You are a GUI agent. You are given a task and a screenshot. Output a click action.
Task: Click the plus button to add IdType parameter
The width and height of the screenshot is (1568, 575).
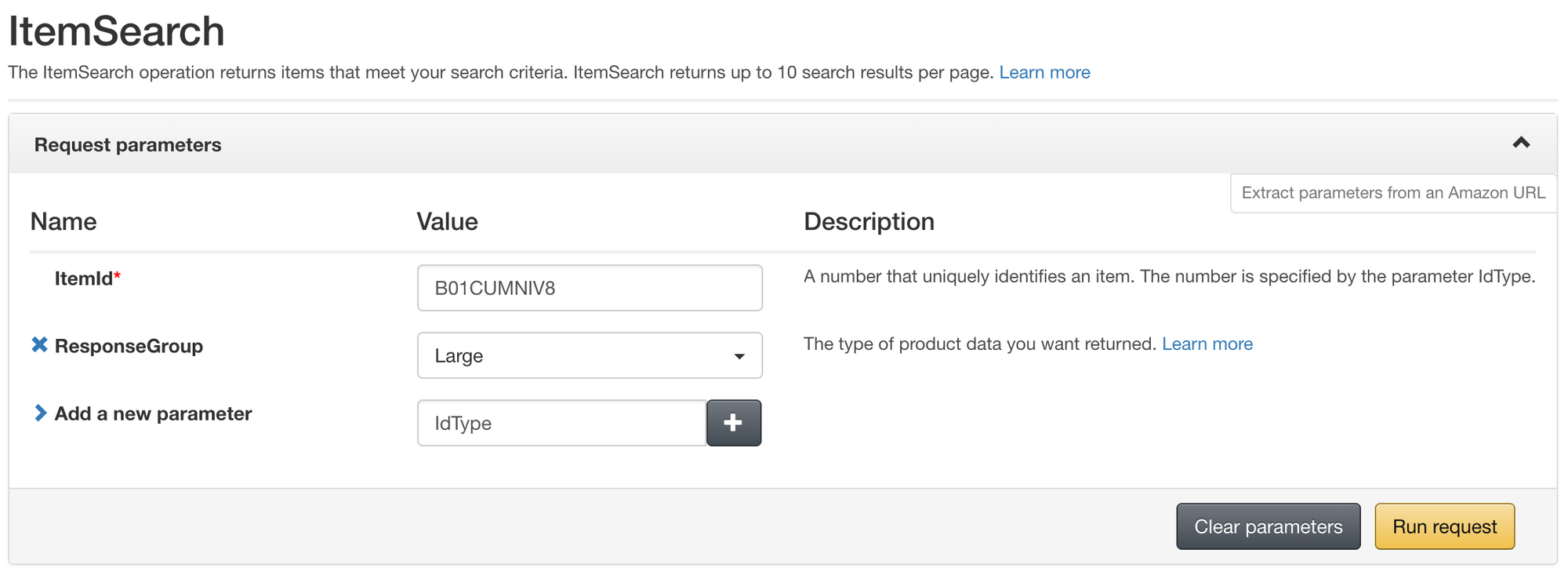point(734,423)
